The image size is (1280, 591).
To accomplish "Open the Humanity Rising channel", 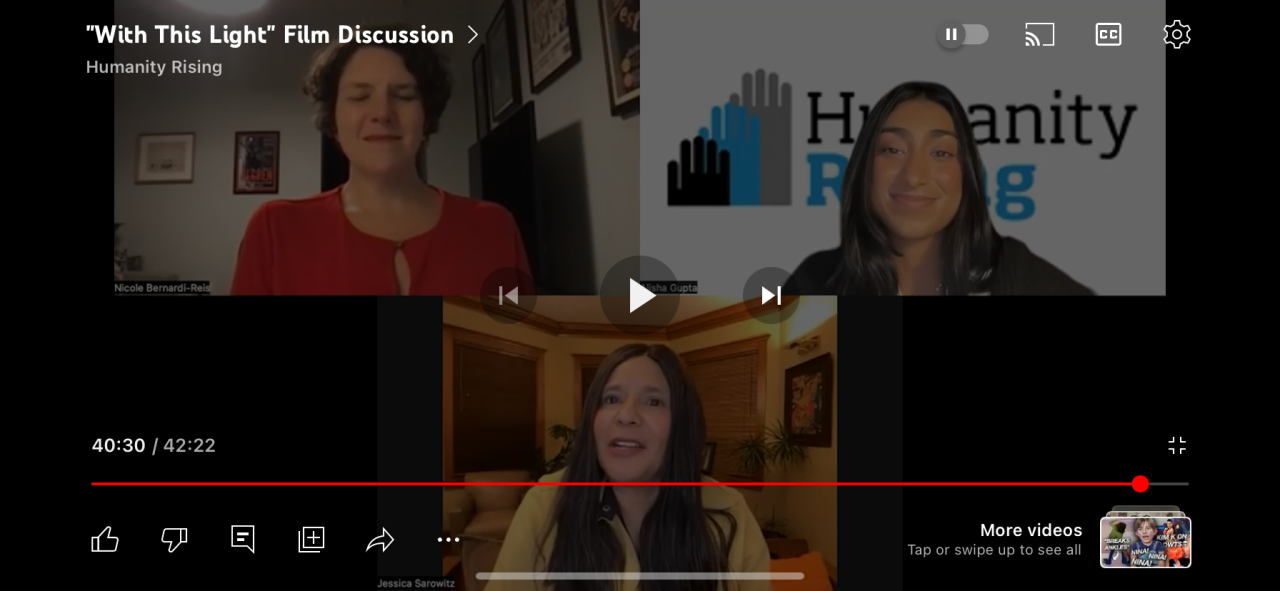I will [x=154, y=67].
